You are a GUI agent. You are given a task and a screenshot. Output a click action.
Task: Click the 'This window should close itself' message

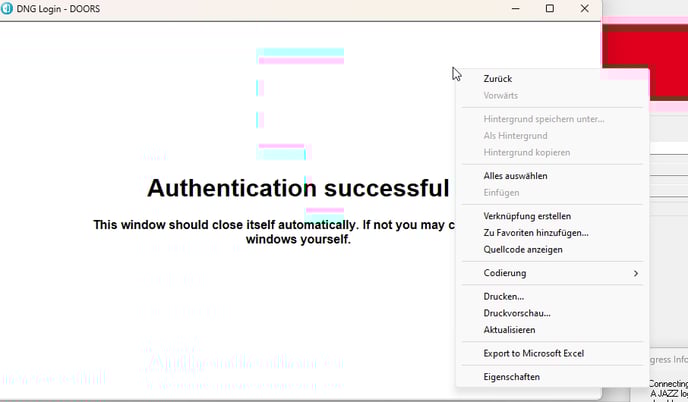coord(274,232)
